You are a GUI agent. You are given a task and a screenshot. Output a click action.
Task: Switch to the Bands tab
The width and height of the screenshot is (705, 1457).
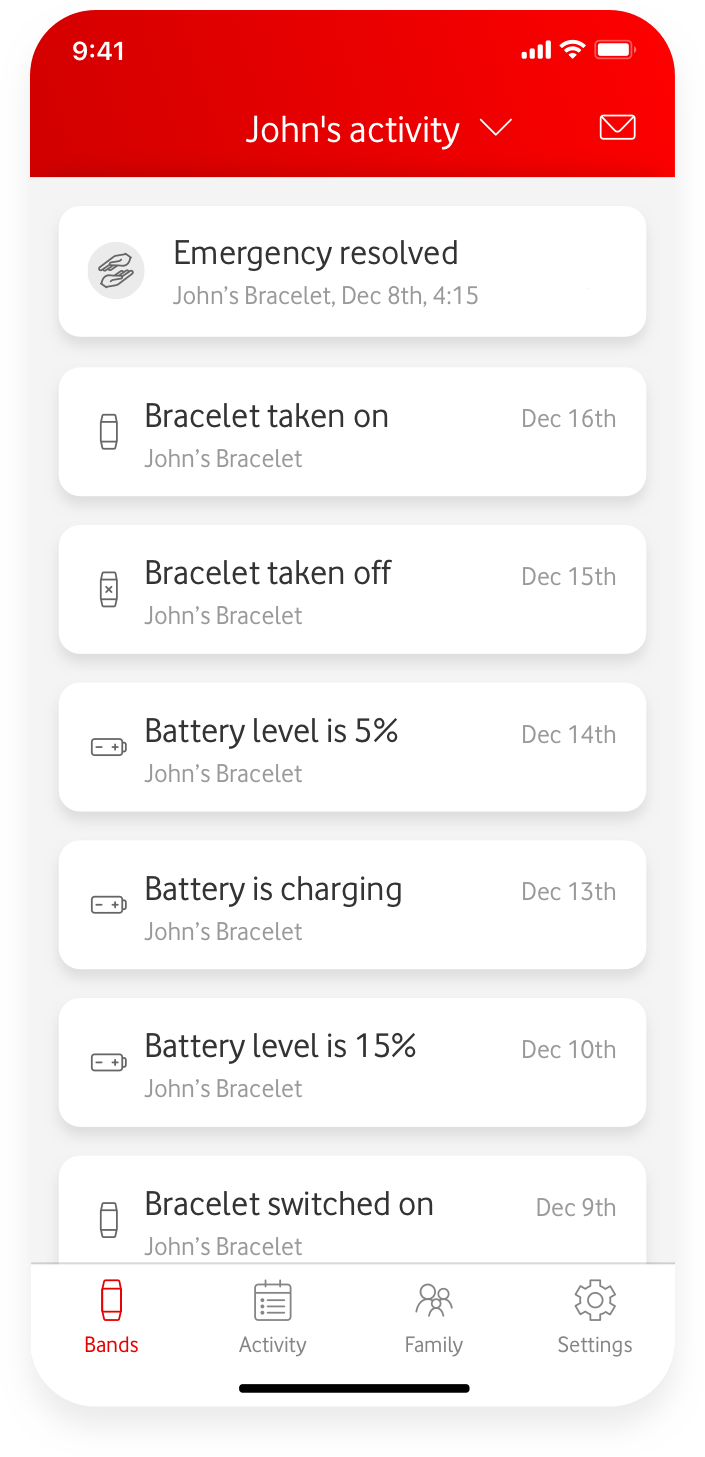(x=111, y=1316)
